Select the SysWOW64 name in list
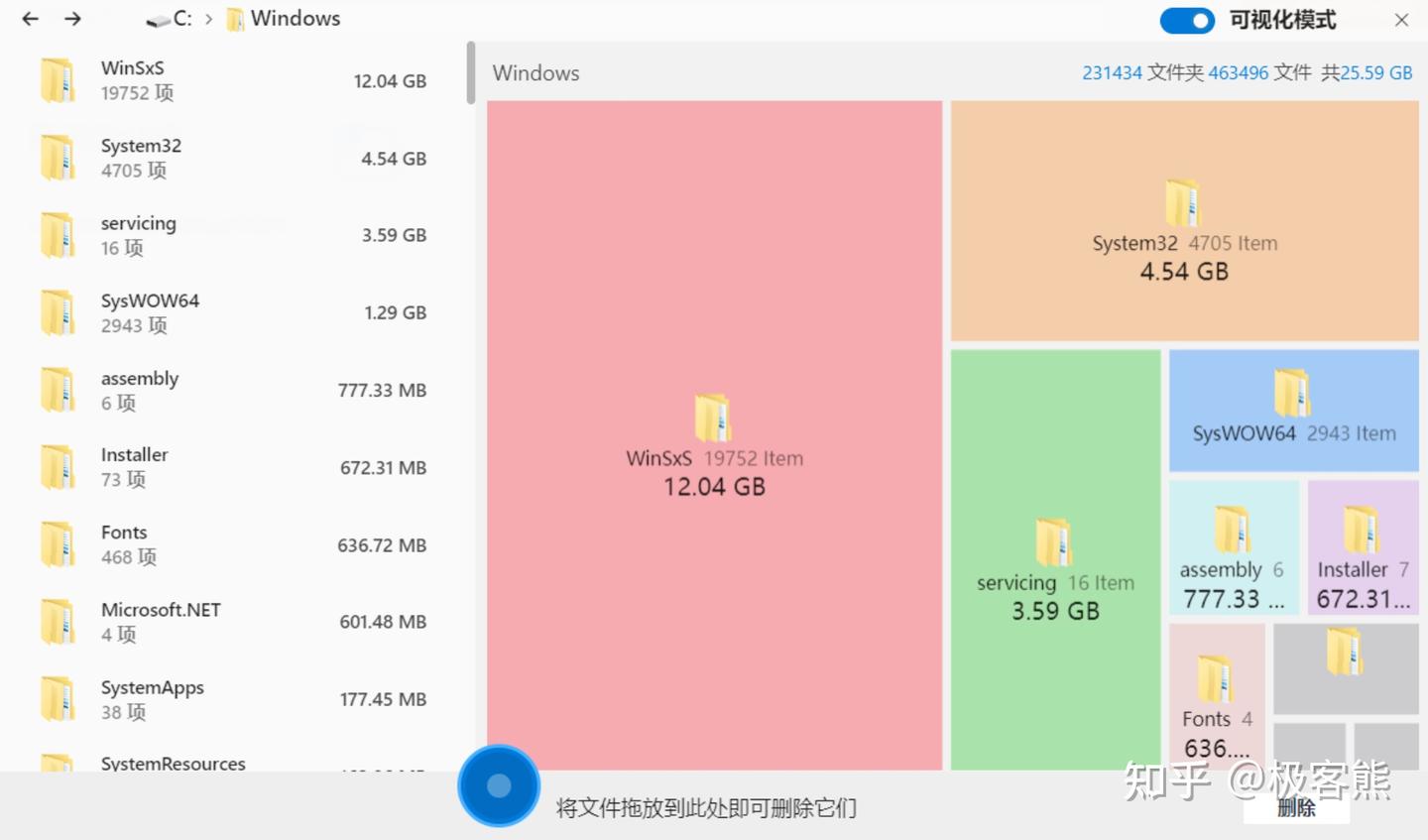The height and width of the screenshot is (840, 1428). pos(150,300)
